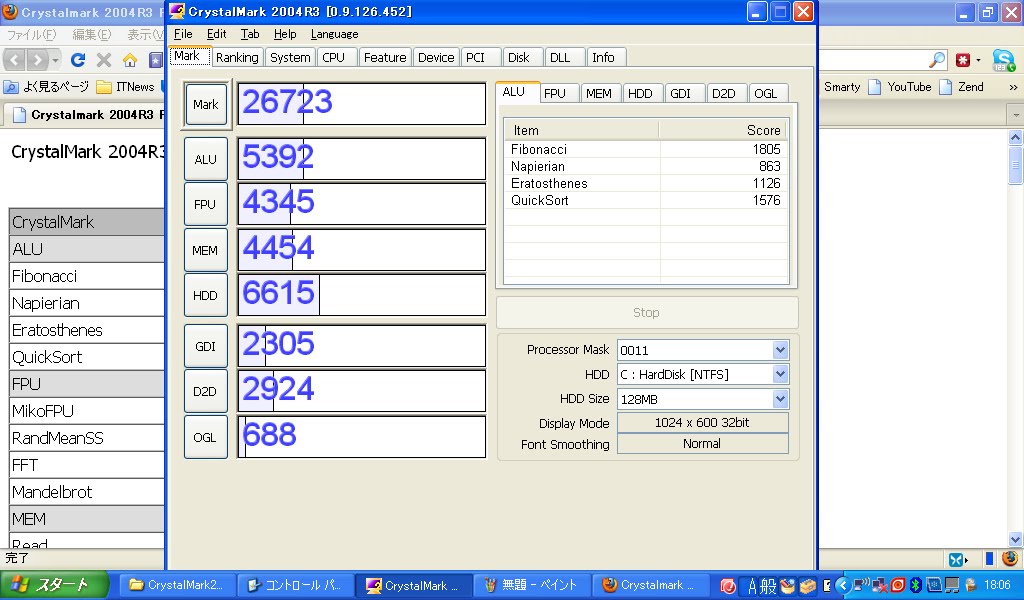Open the Windows スタート button
The height and width of the screenshot is (600, 1024).
(54, 584)
